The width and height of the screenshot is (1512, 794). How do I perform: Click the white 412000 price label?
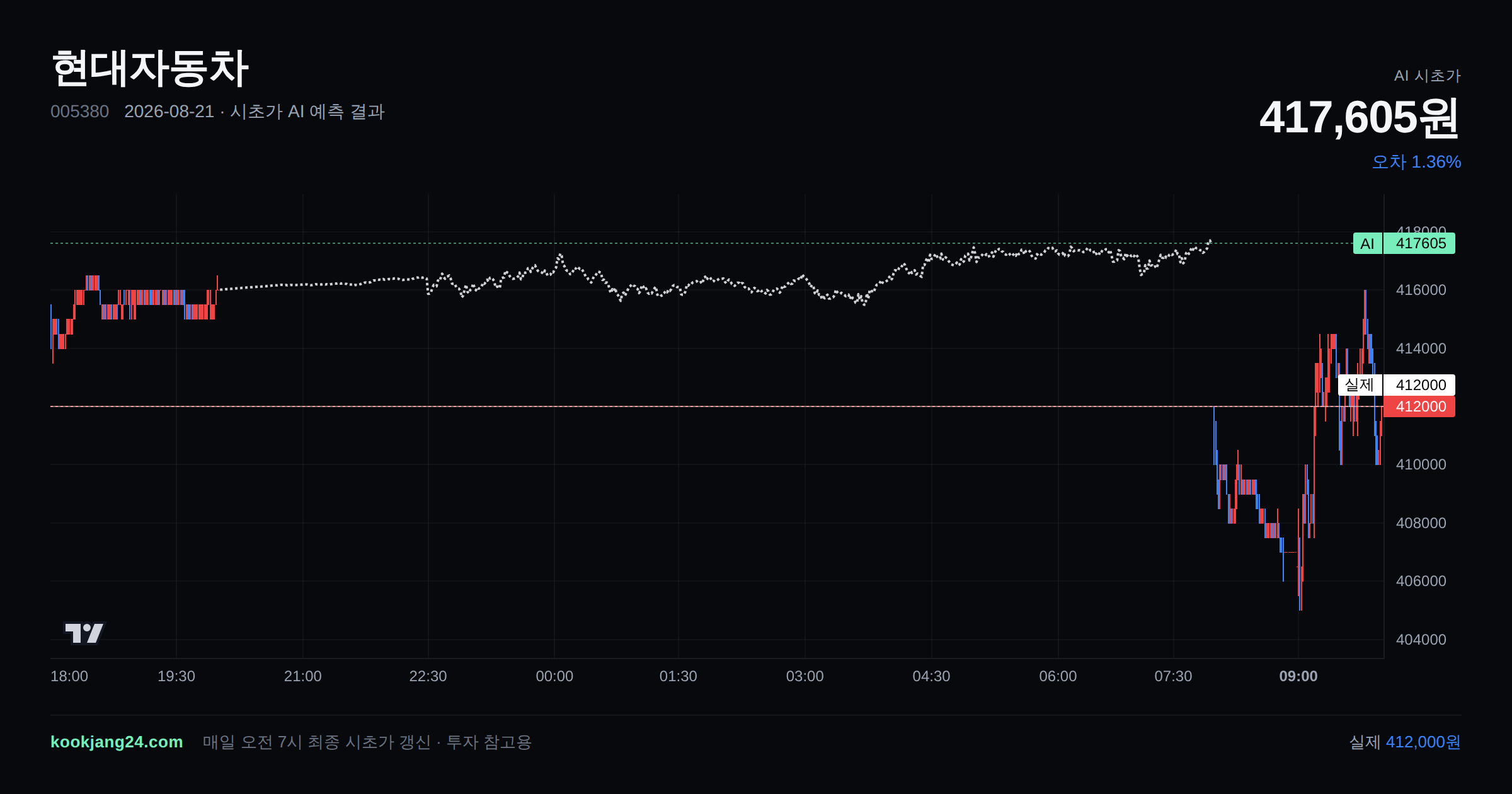coord(1419,385)
